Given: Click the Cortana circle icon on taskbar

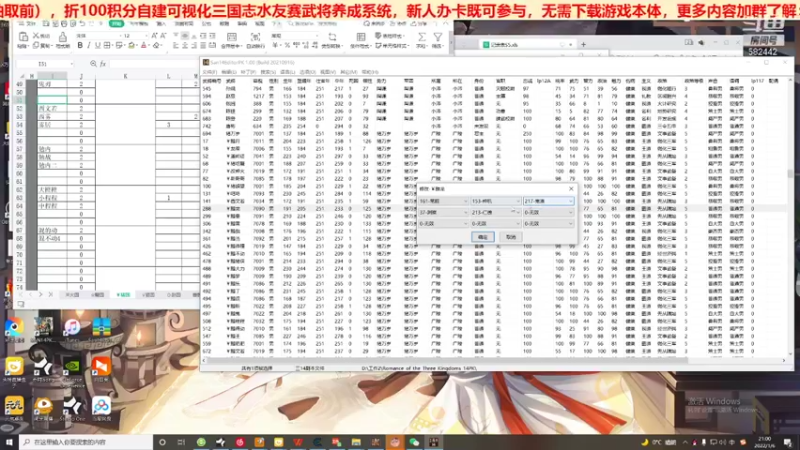Looking at the screenshot, I should [x=162, y=442].
